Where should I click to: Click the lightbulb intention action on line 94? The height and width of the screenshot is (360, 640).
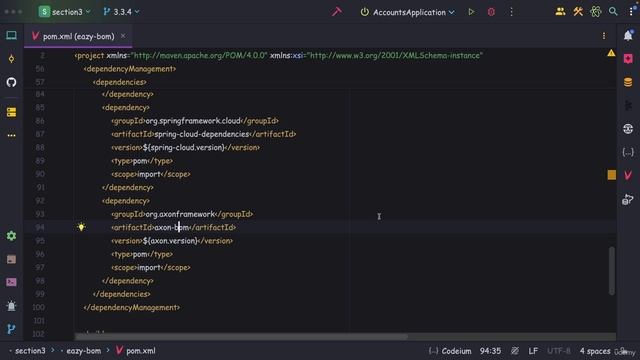[81, 227]
